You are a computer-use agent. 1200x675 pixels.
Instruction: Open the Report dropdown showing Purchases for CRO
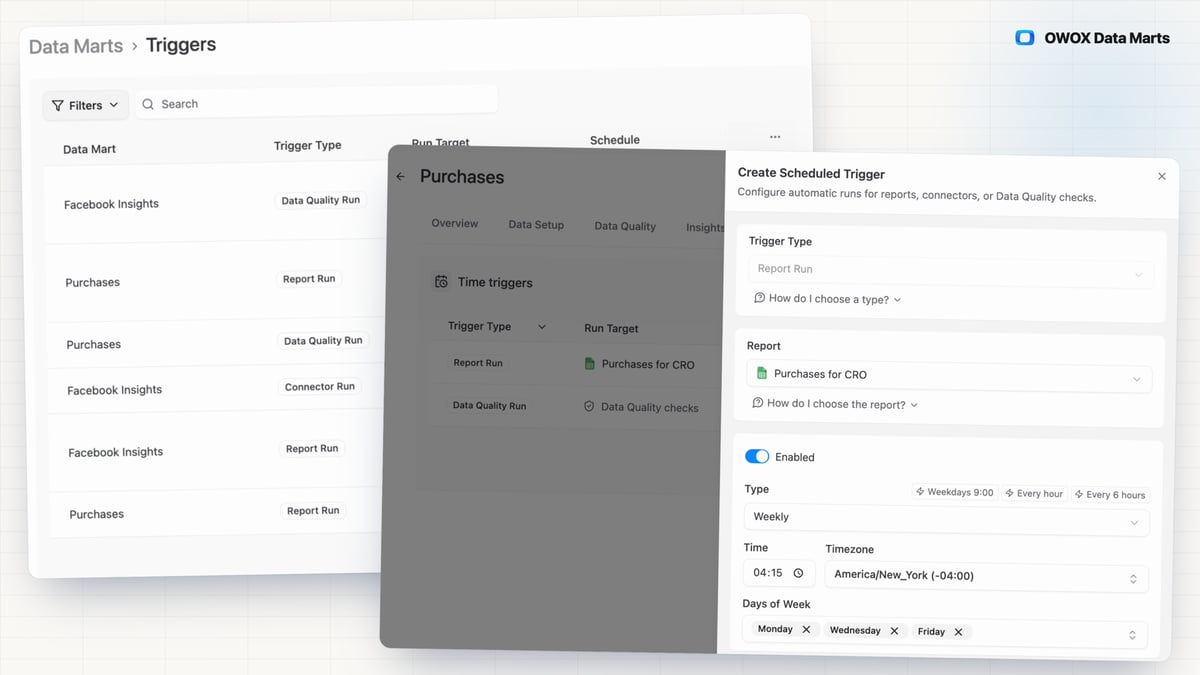coord(949,375)
